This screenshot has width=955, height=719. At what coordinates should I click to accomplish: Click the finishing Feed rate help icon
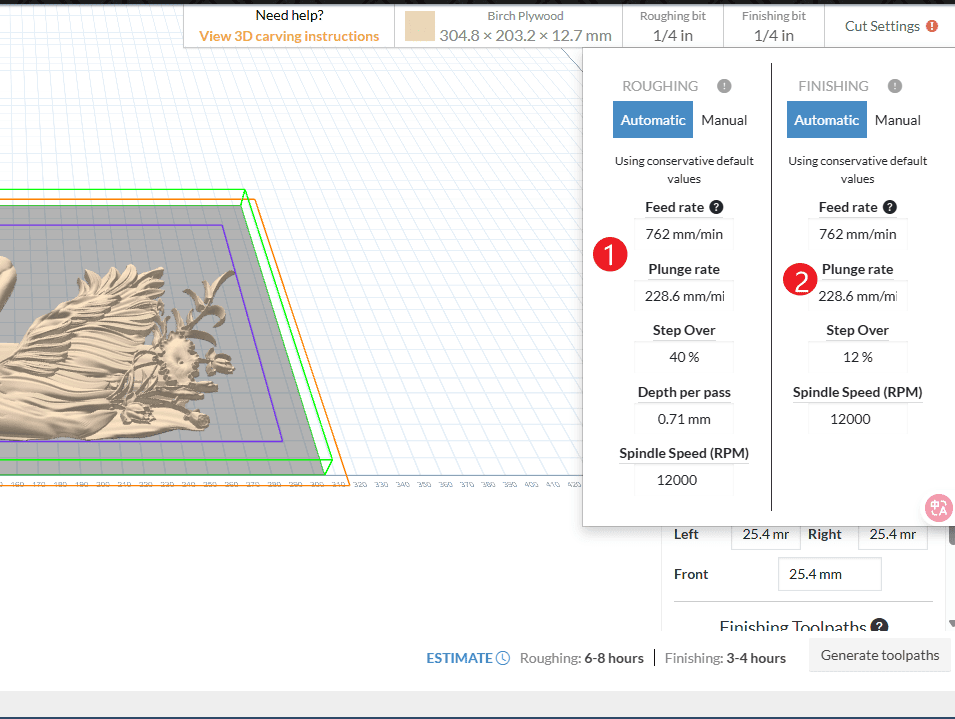889,208
